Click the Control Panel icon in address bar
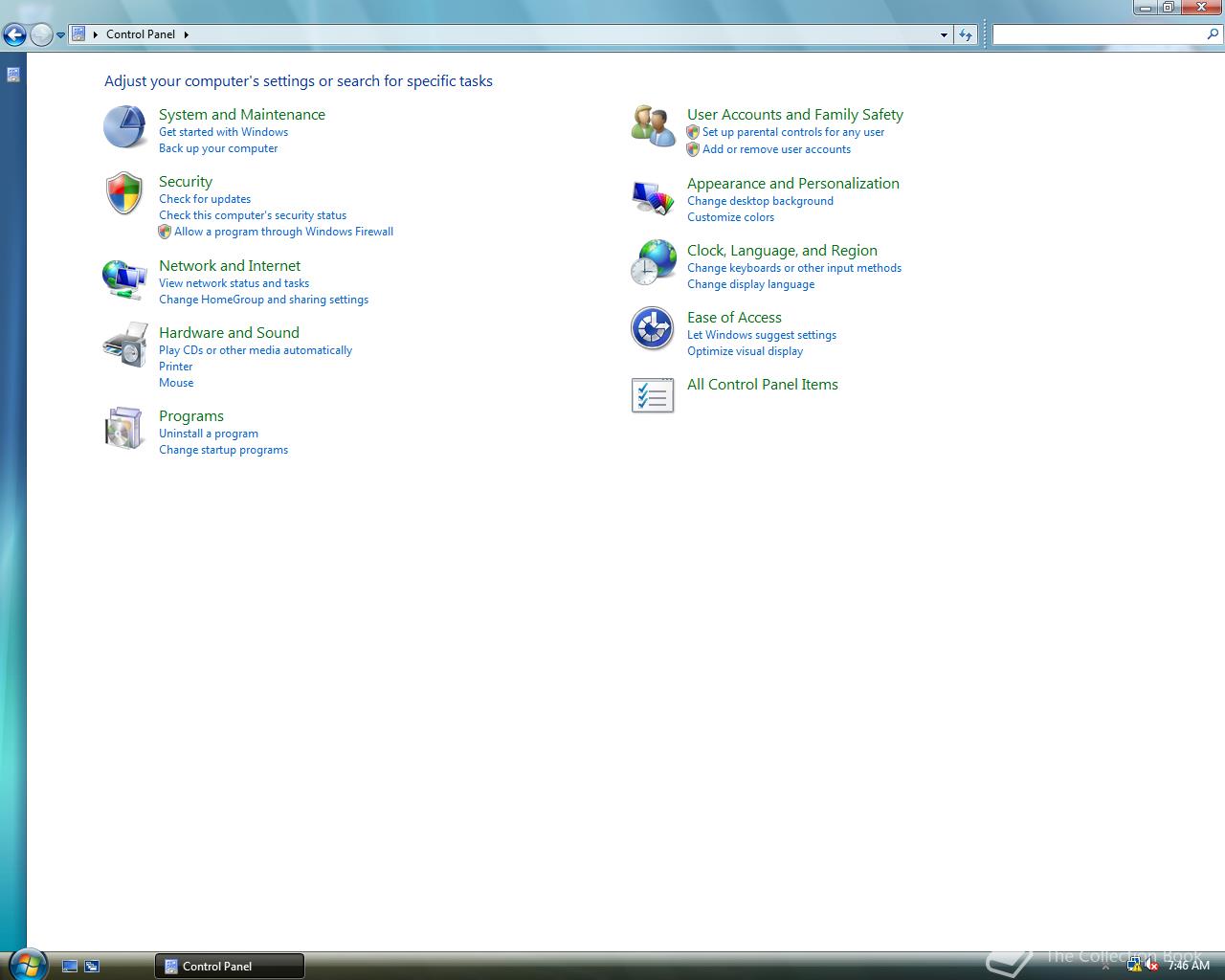The width and height of the screenshot is (1225, 980). pyautogui.click(x=79, y=33)
